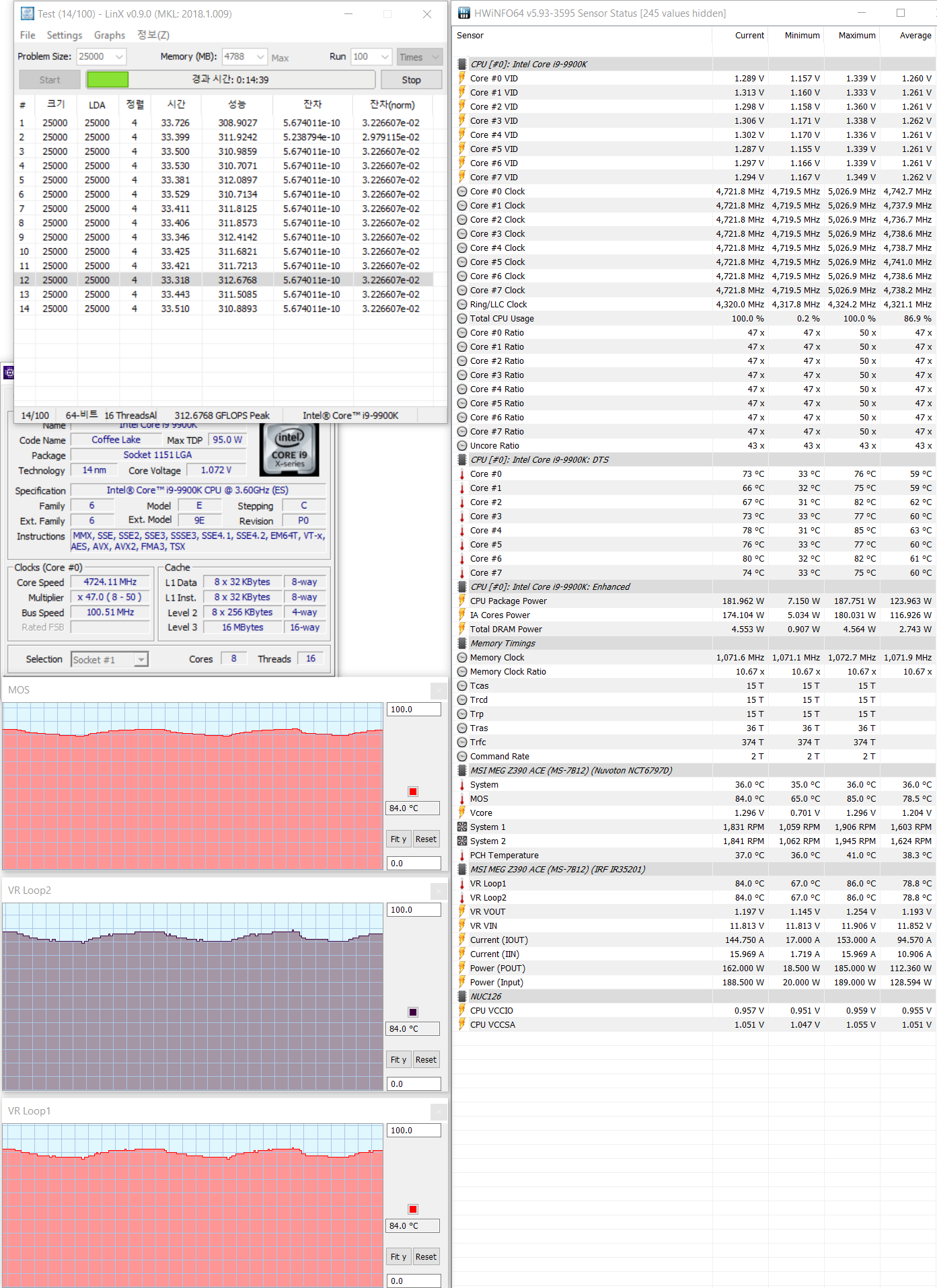The image size is (937, 1288).
Task: Click the fan icon beside System 1
Action: coord(462,827)
